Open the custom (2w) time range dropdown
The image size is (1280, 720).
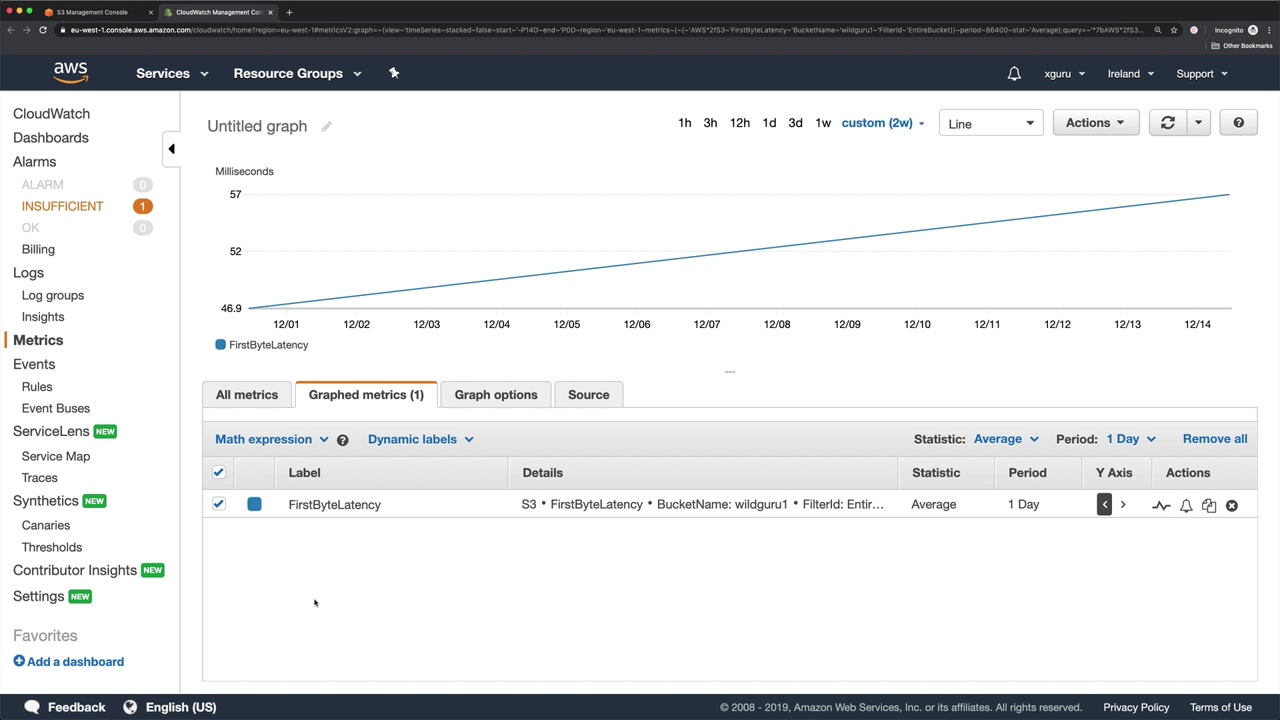[883, 123]
